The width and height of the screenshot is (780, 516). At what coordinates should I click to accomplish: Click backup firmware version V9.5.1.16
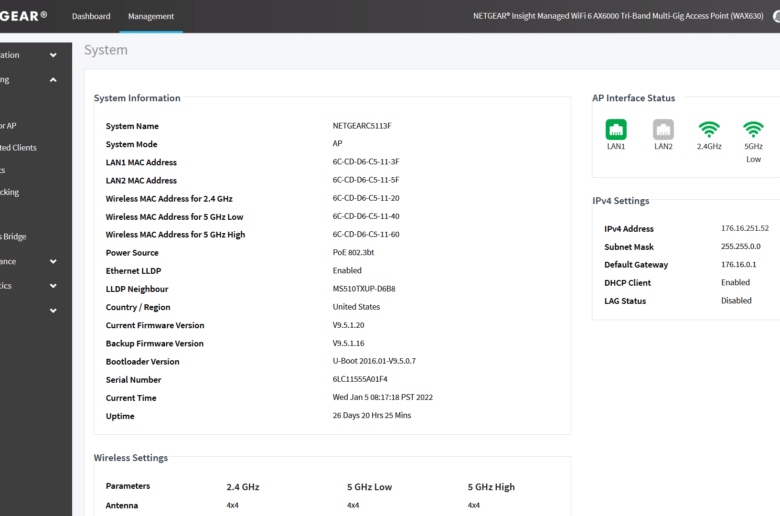(348, 343)
